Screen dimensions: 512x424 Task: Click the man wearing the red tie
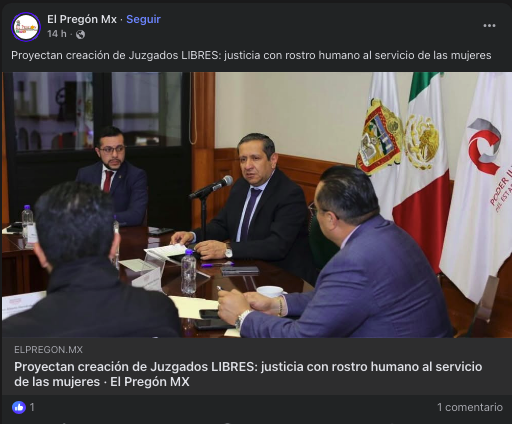[x=113, y=177]
